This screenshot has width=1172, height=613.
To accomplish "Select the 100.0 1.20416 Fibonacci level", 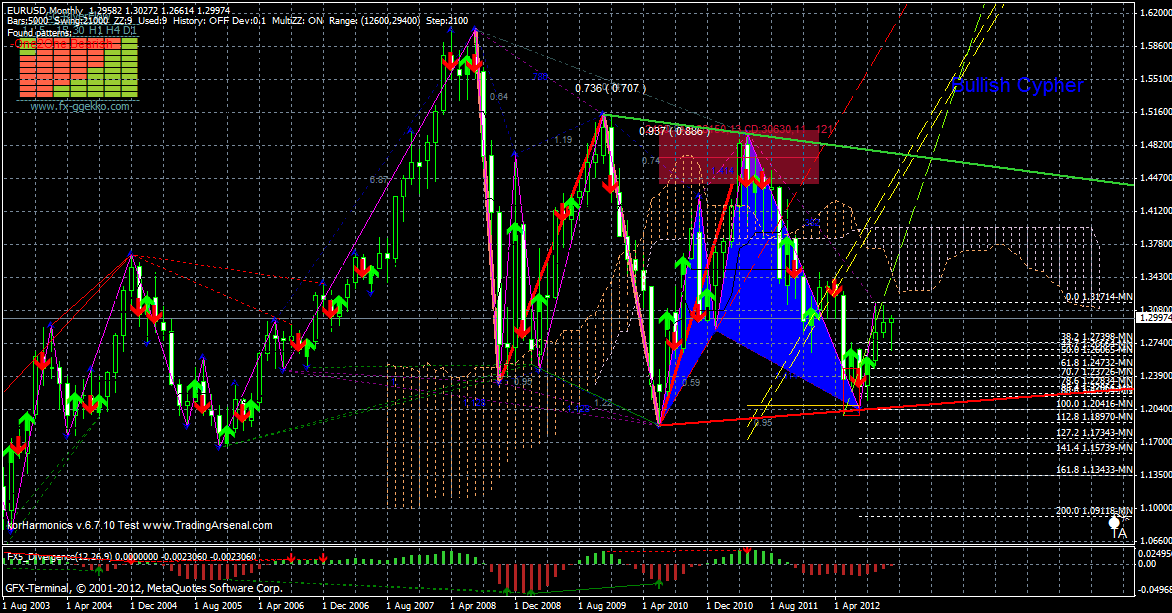I will [x=1094, y=405].
